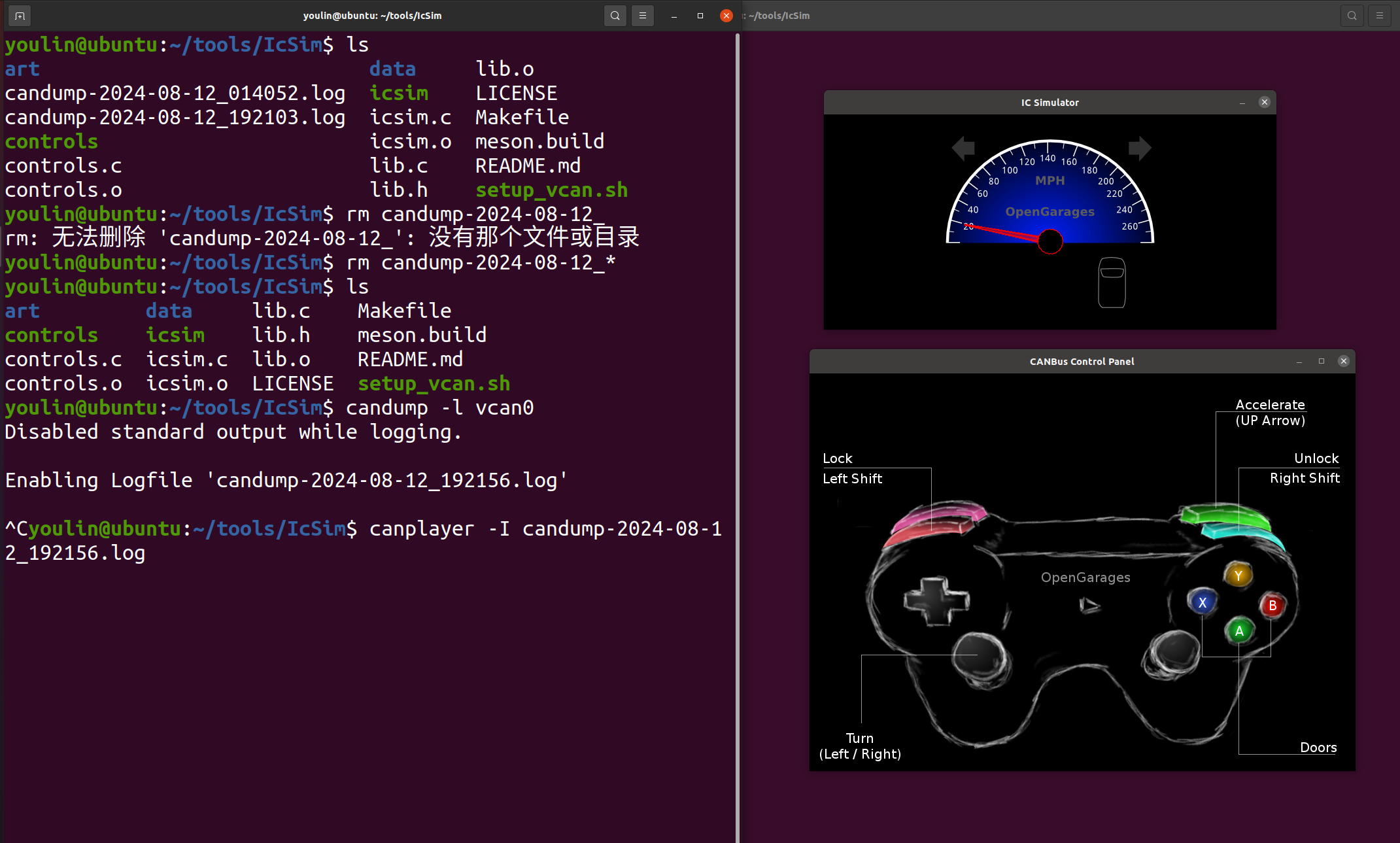Image resolution: width=1400 pixels, height=843 pixels.
Task: Minimize the front terminal window
Action: click(674, 16)
